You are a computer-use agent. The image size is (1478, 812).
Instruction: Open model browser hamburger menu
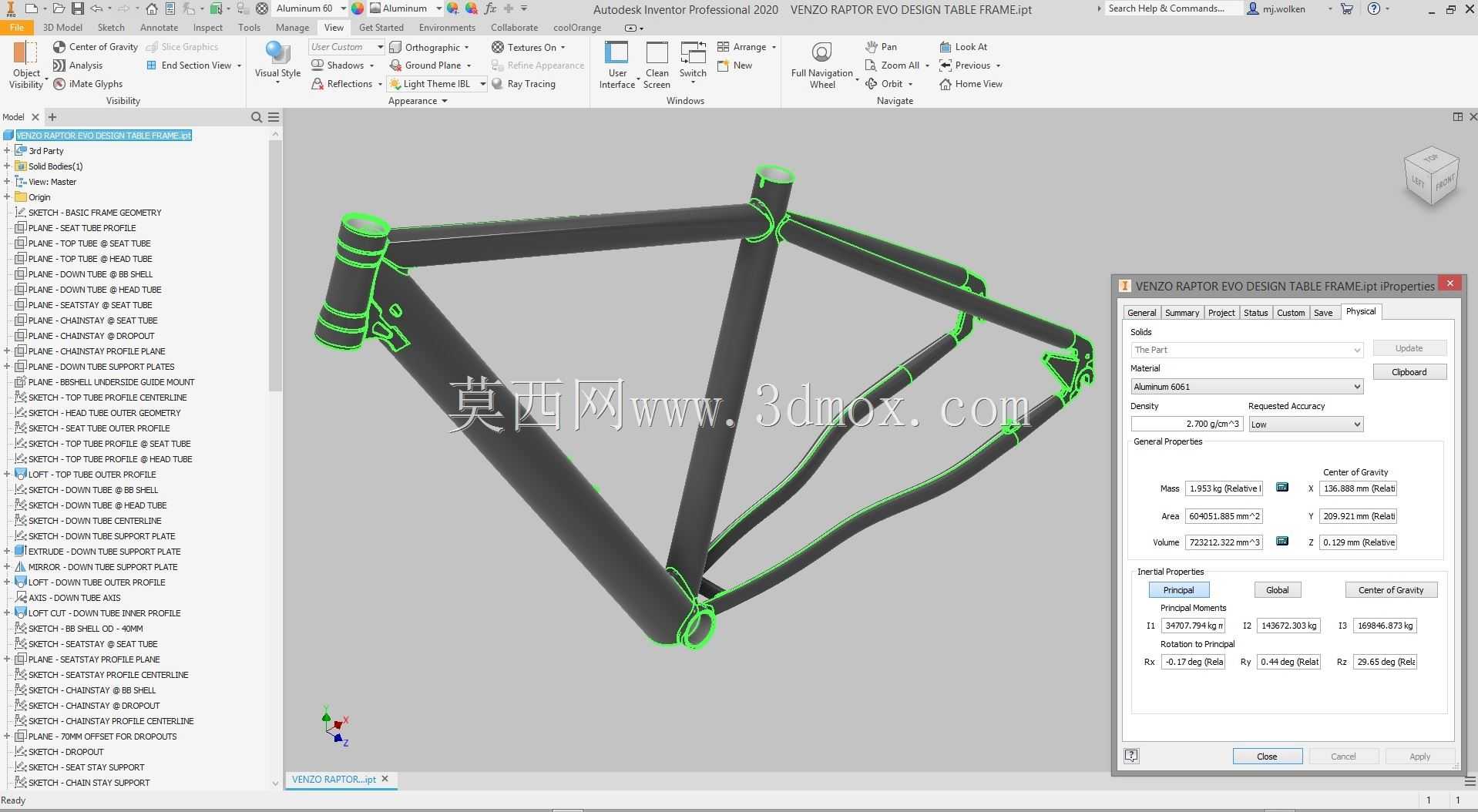click(274, 117)
